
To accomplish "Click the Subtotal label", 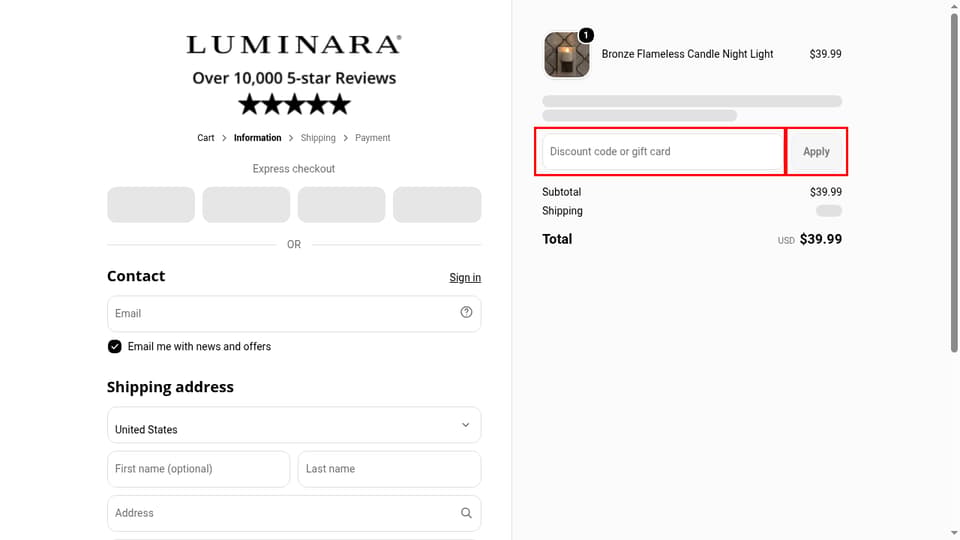I will tap(561, 192).
